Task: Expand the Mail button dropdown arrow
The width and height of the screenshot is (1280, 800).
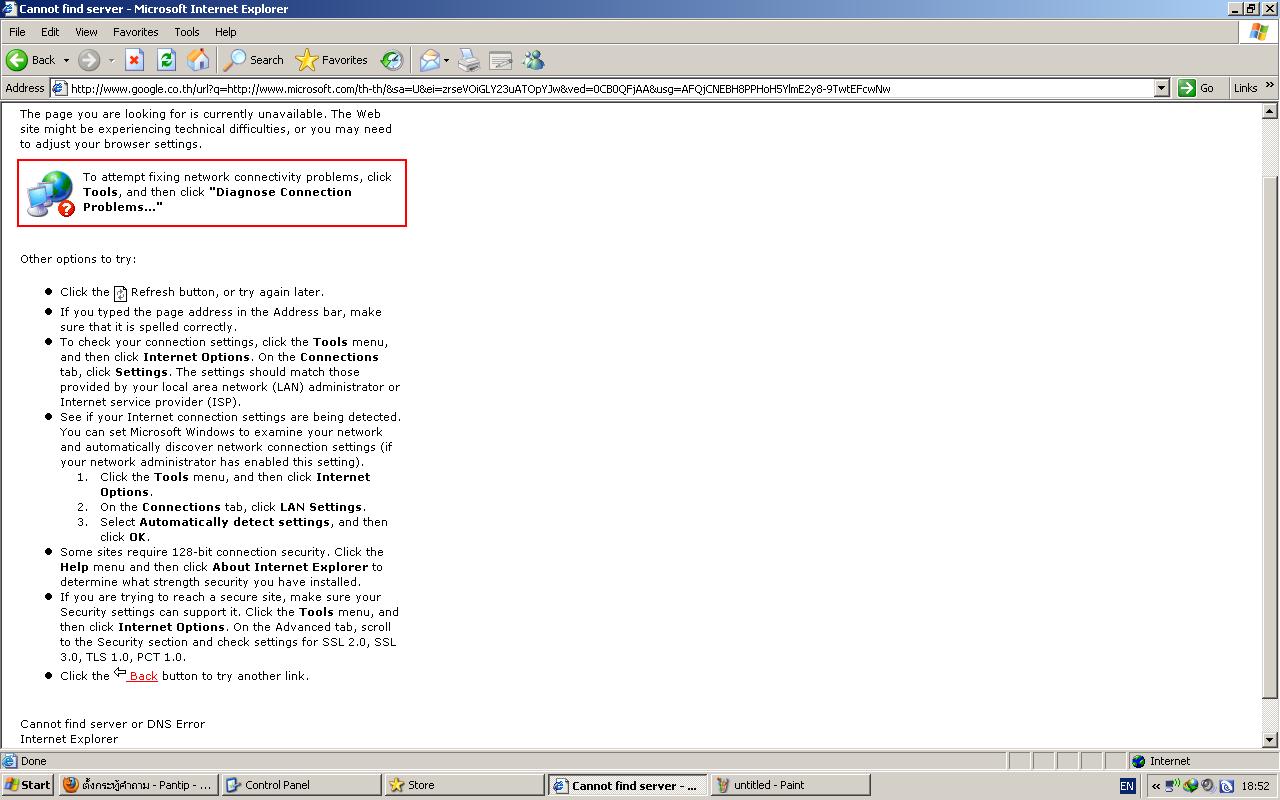Action: (446, 60)
